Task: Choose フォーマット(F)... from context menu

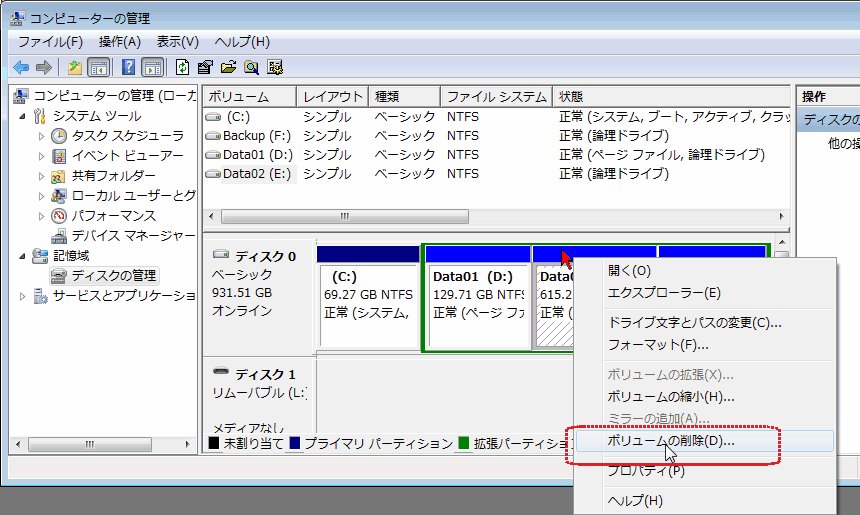Action: pos(658,345)
